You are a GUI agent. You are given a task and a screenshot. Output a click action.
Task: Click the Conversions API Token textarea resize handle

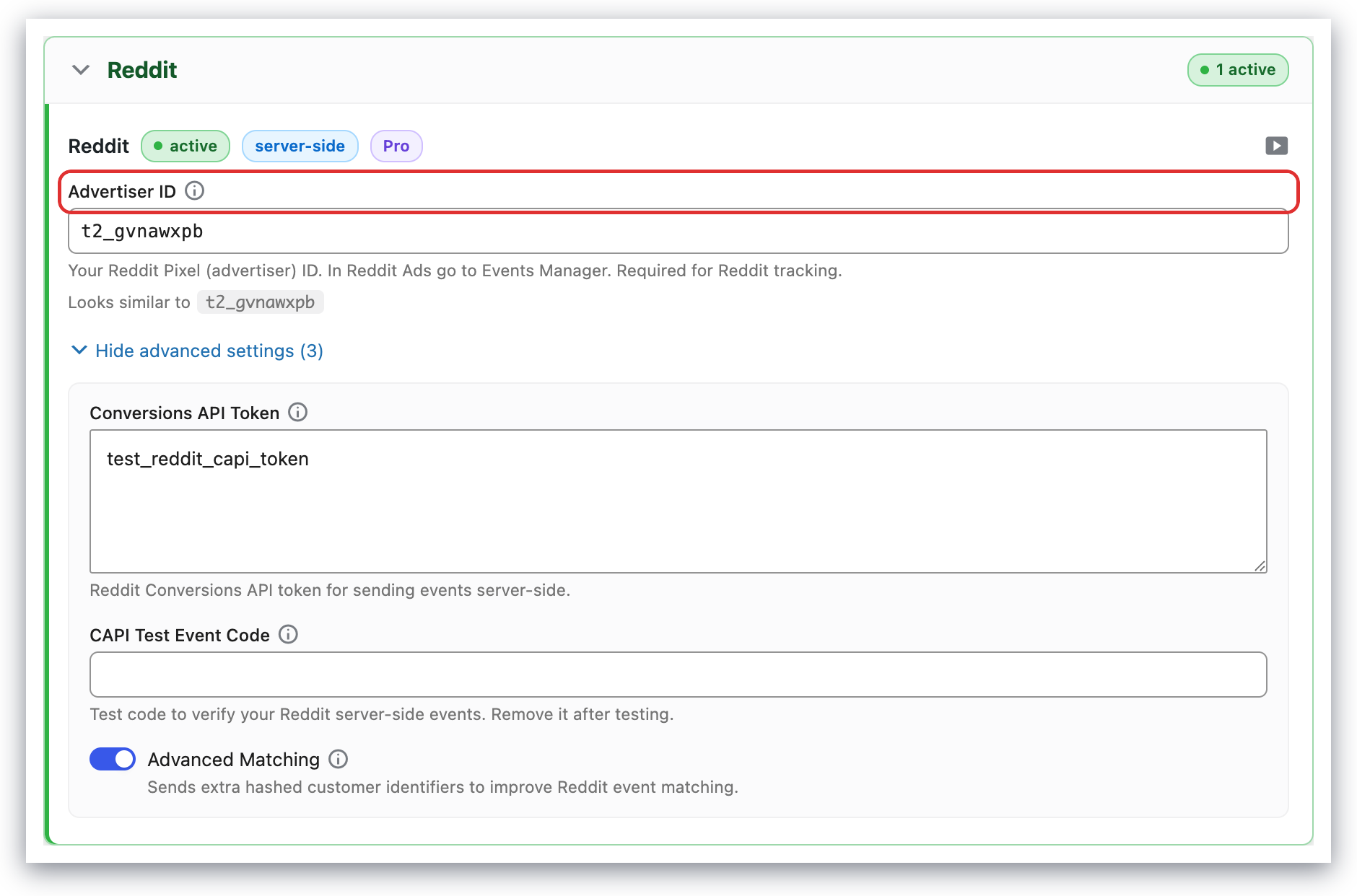(1260, 566)
